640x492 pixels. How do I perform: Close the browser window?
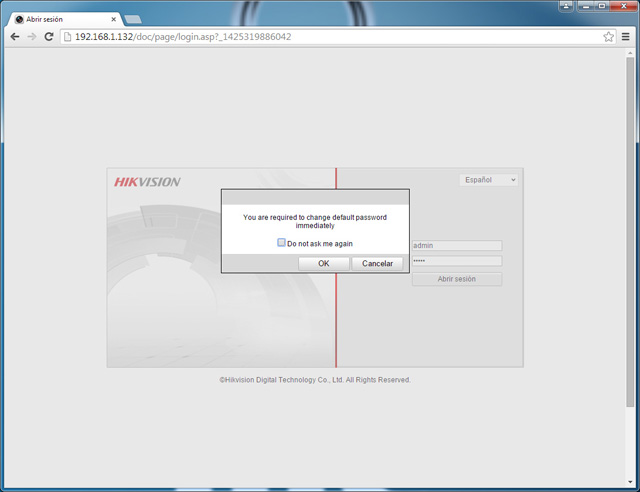pyautogui.click(x=623, y=6)
